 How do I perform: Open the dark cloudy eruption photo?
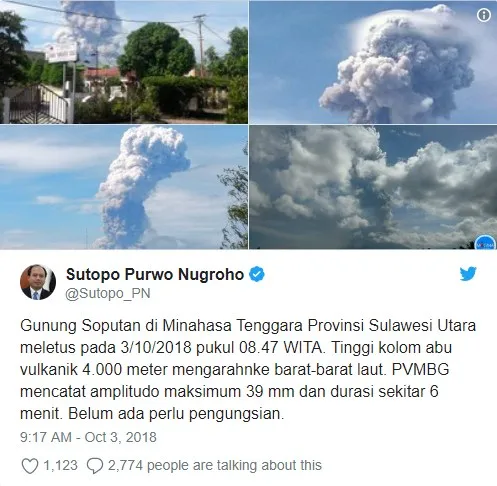373,187
